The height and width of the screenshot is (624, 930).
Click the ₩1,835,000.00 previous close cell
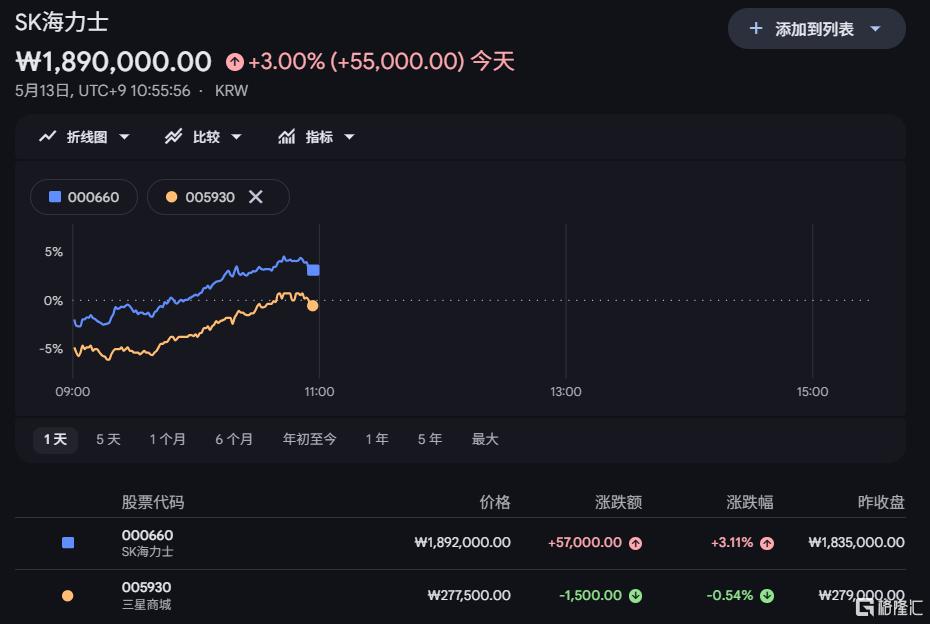857,543
